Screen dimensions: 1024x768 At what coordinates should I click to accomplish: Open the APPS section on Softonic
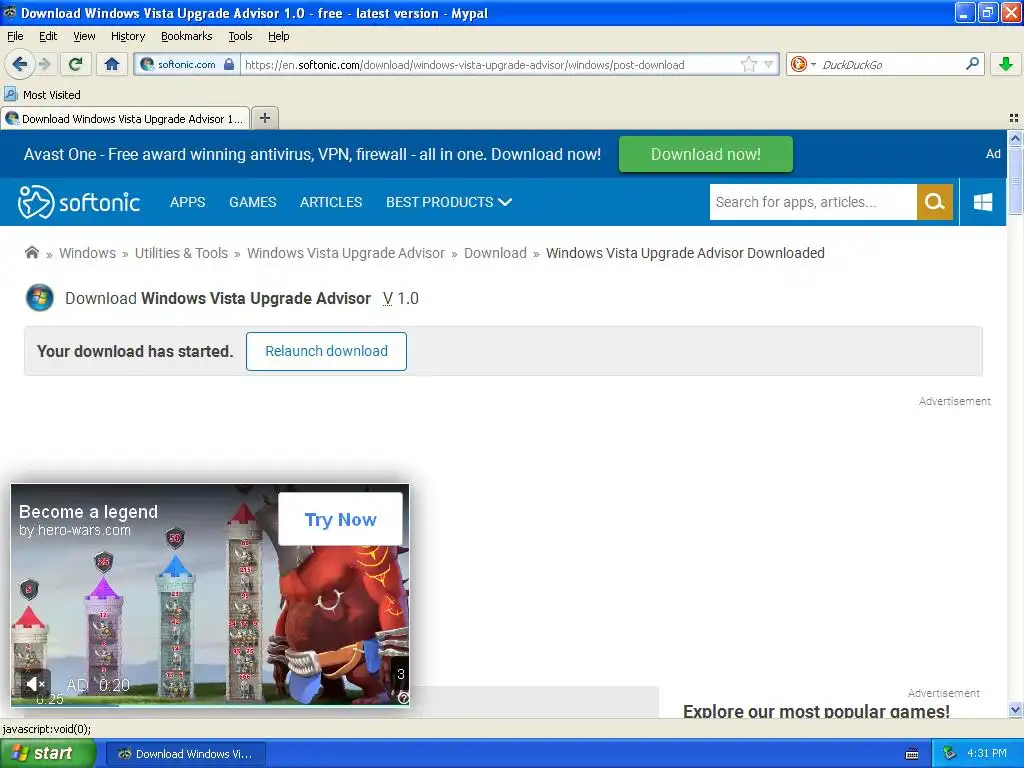(x=187, y=202)
